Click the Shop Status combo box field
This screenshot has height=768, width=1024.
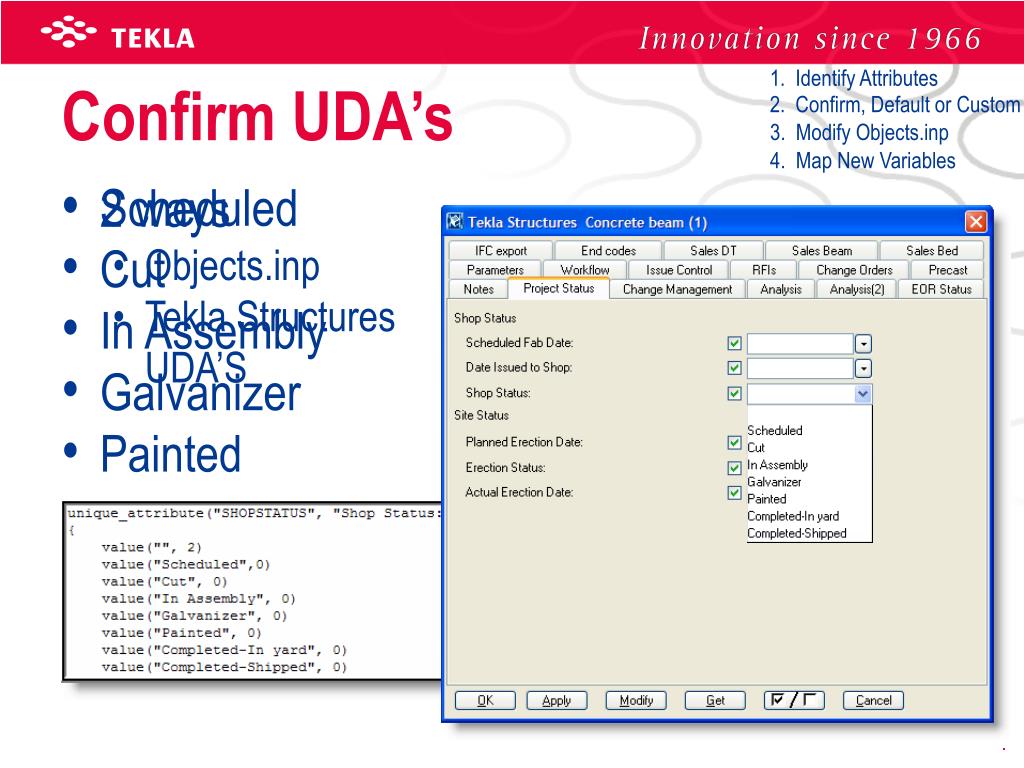click(x=809, y=394)
